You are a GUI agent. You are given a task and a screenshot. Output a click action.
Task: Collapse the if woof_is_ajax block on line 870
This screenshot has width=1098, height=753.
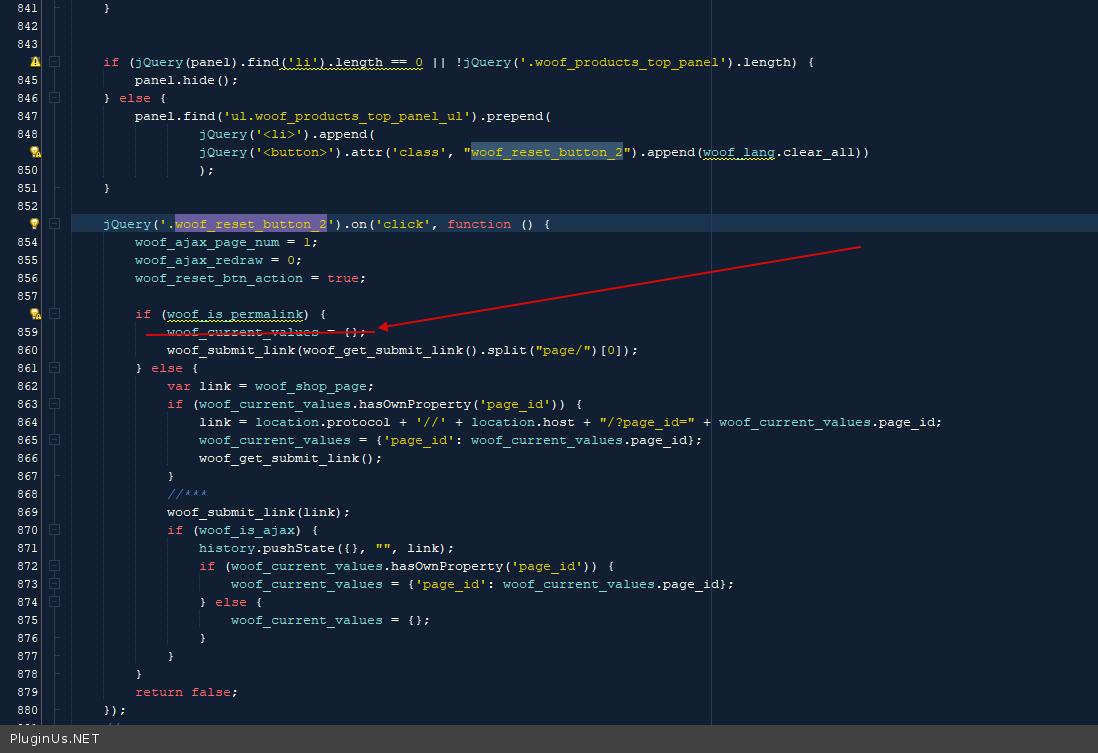tap(55, 530)
